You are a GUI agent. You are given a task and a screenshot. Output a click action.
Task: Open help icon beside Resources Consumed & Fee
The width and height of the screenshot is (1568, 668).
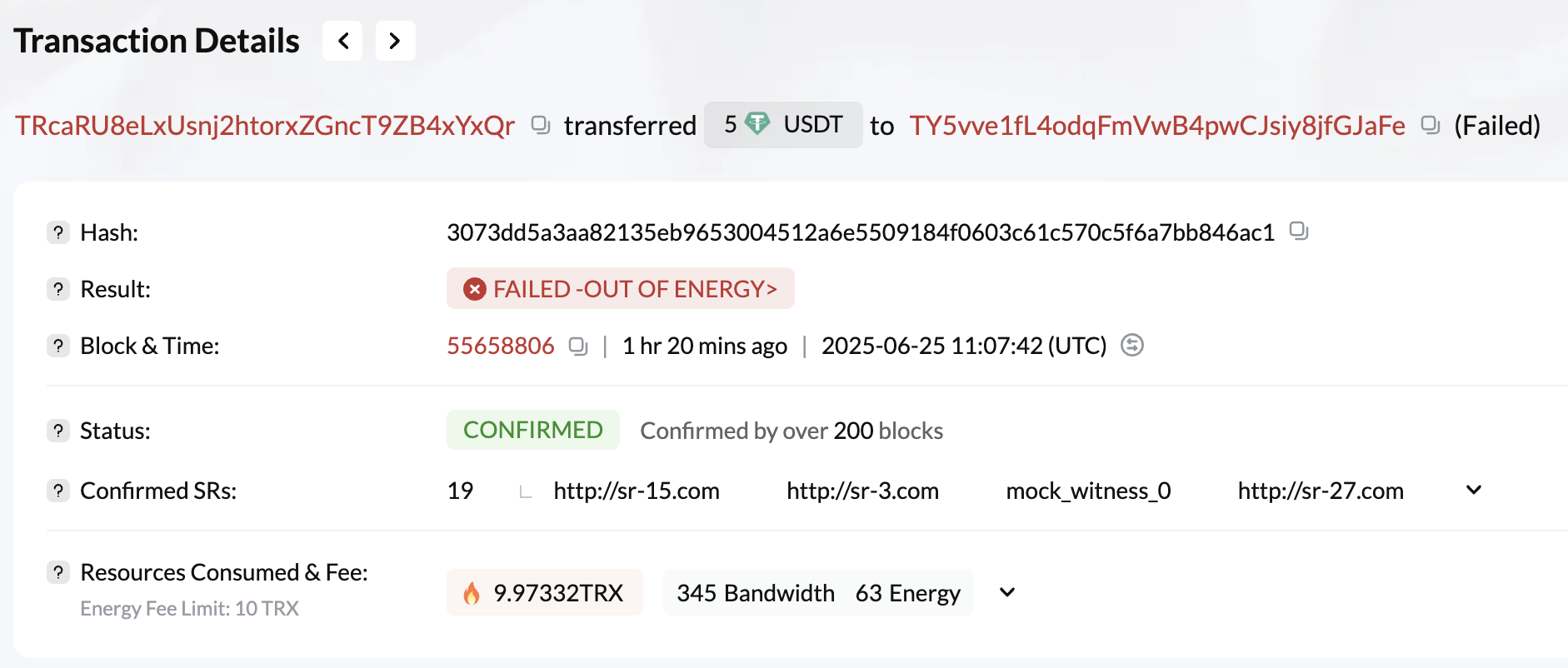[x=58, y=572]
